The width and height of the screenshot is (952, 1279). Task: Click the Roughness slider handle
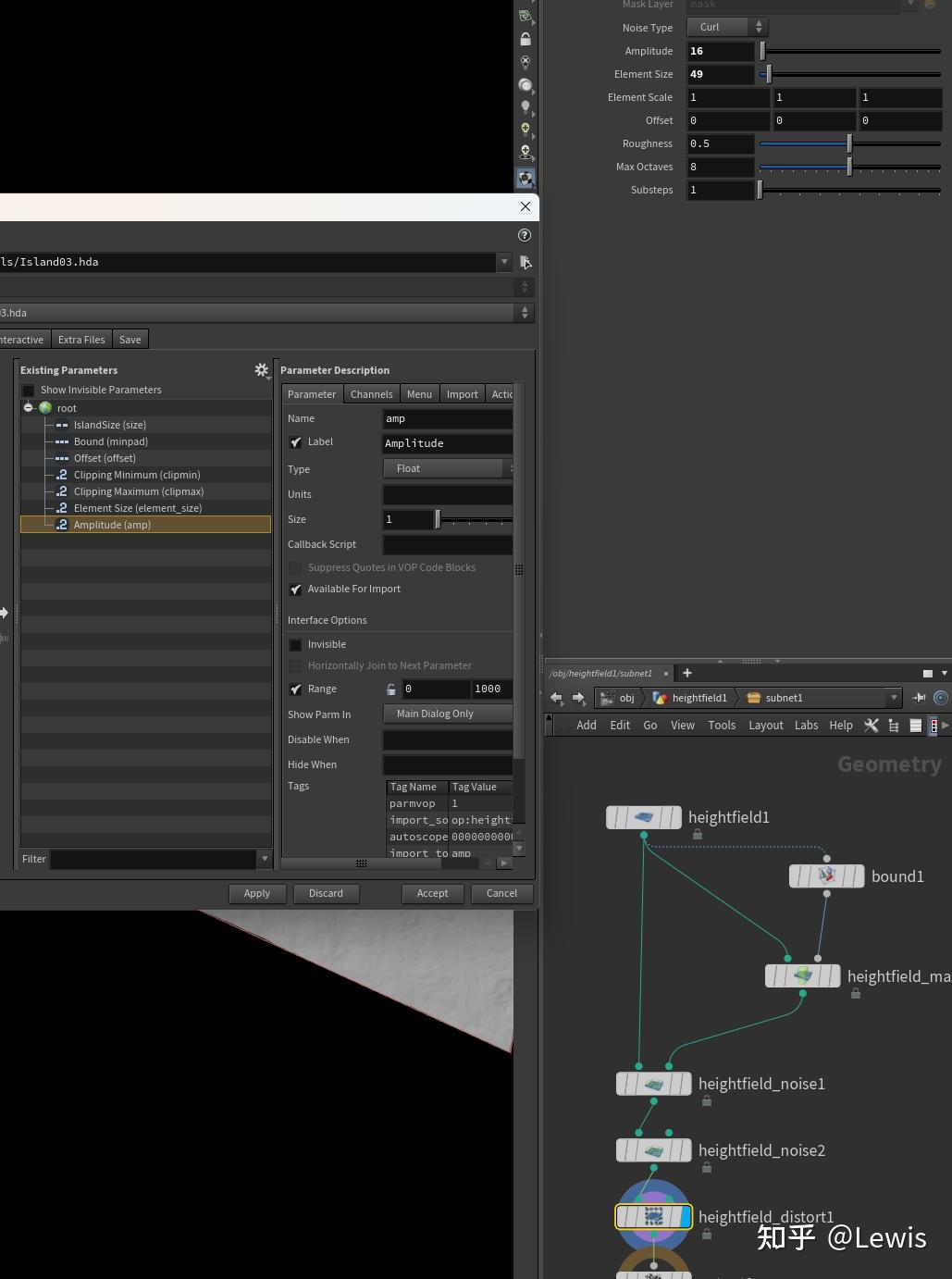click(x=847, y=143)
